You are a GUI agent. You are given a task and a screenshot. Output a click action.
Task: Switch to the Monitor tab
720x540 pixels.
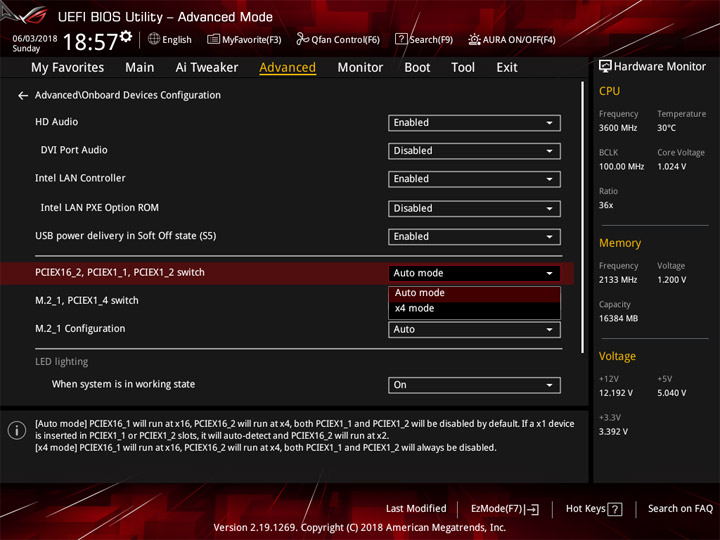point(360,68)
